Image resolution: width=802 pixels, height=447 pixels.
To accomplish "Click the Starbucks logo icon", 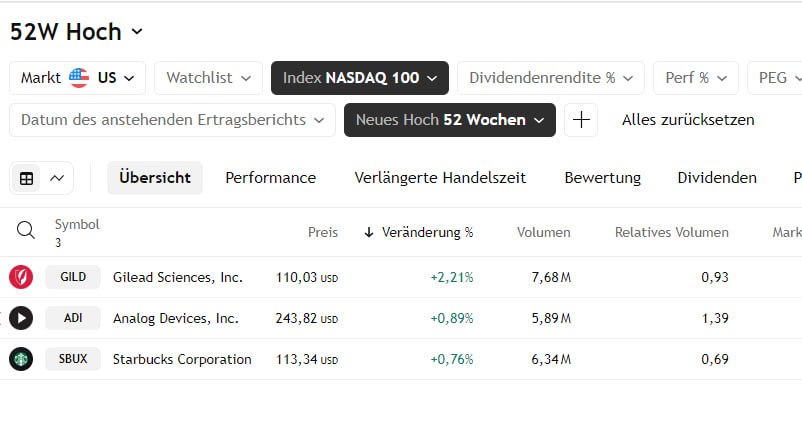I will point(21,359).
